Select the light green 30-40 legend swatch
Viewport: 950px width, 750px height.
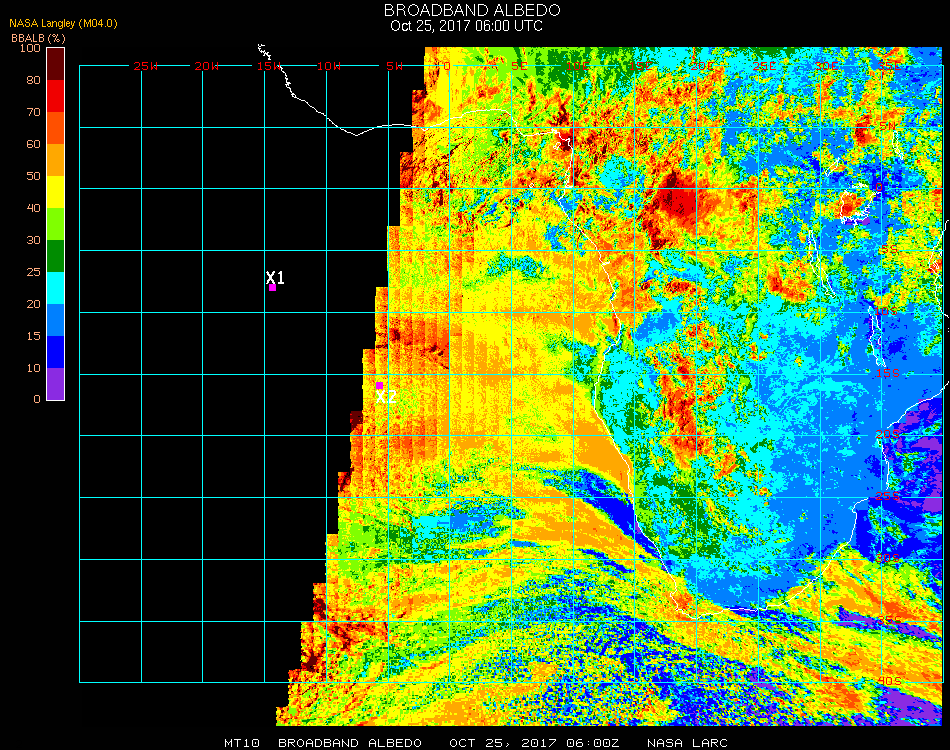(x=56, y=224)
